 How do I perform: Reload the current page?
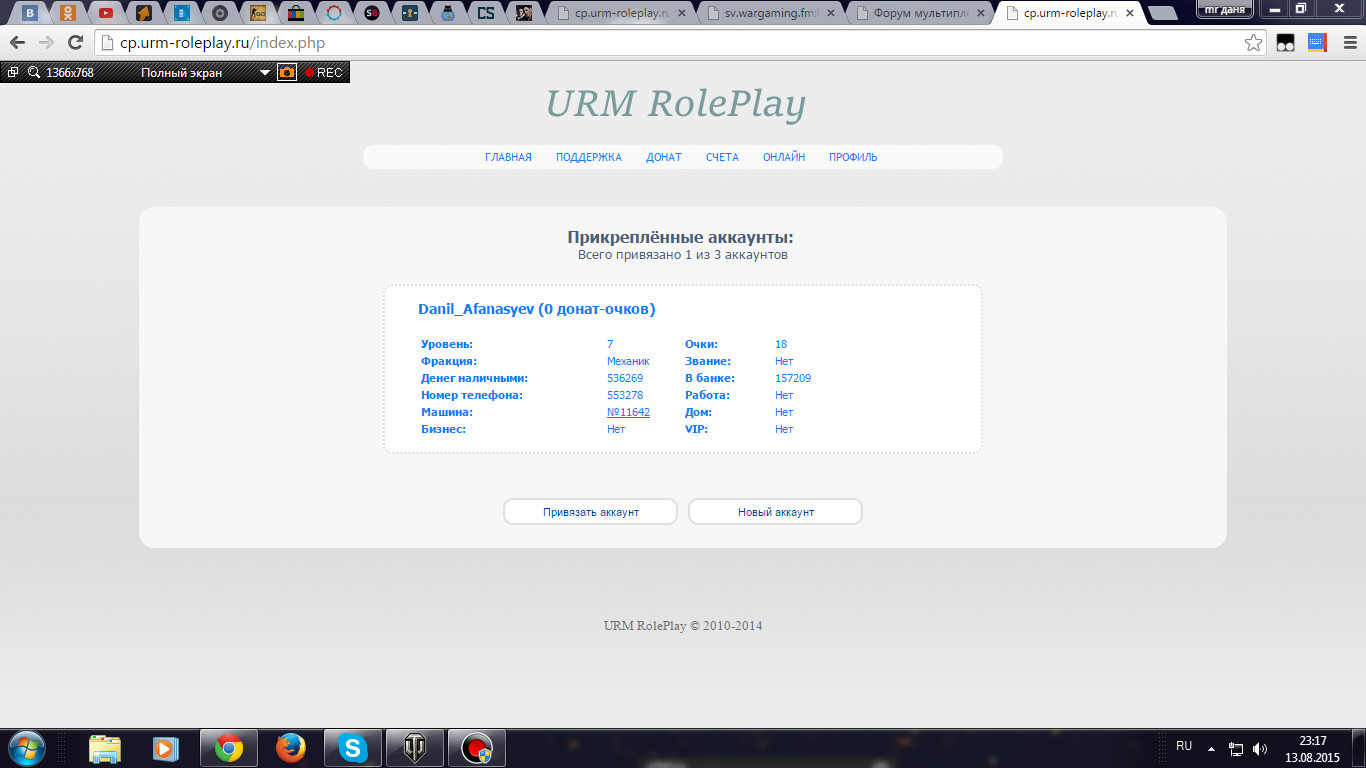75,43
